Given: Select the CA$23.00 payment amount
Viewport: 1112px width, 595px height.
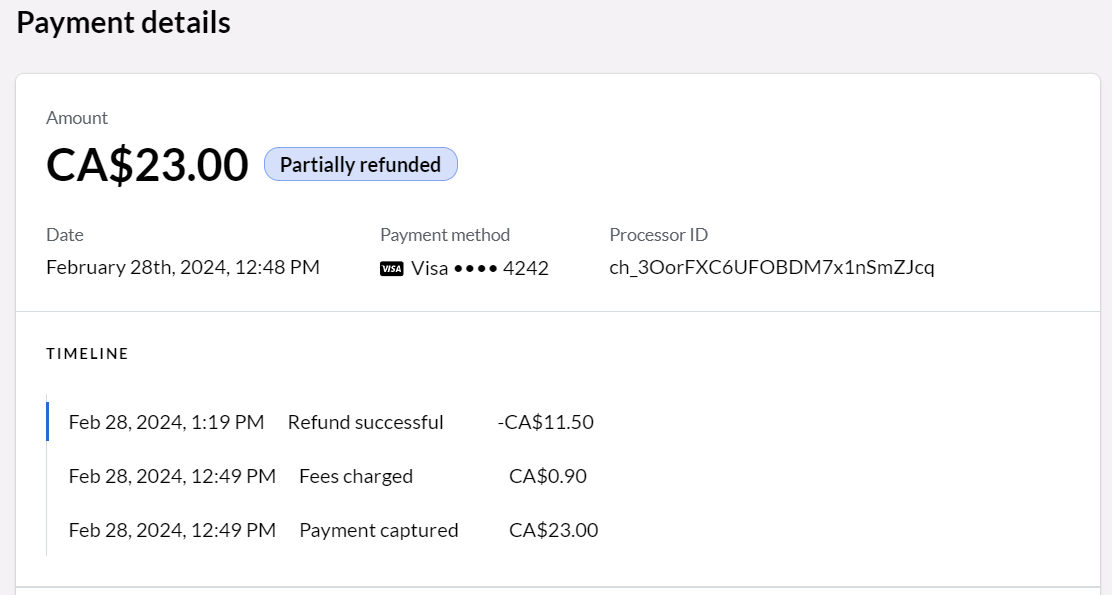Looking at the screenshot, I should pos(146,164).
